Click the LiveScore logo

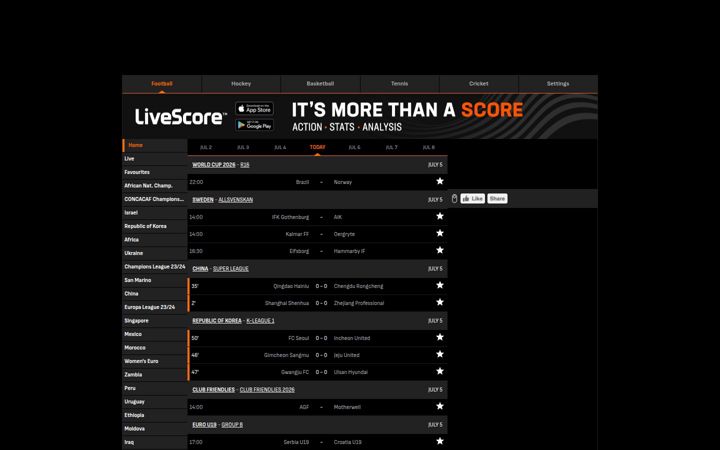180,117
